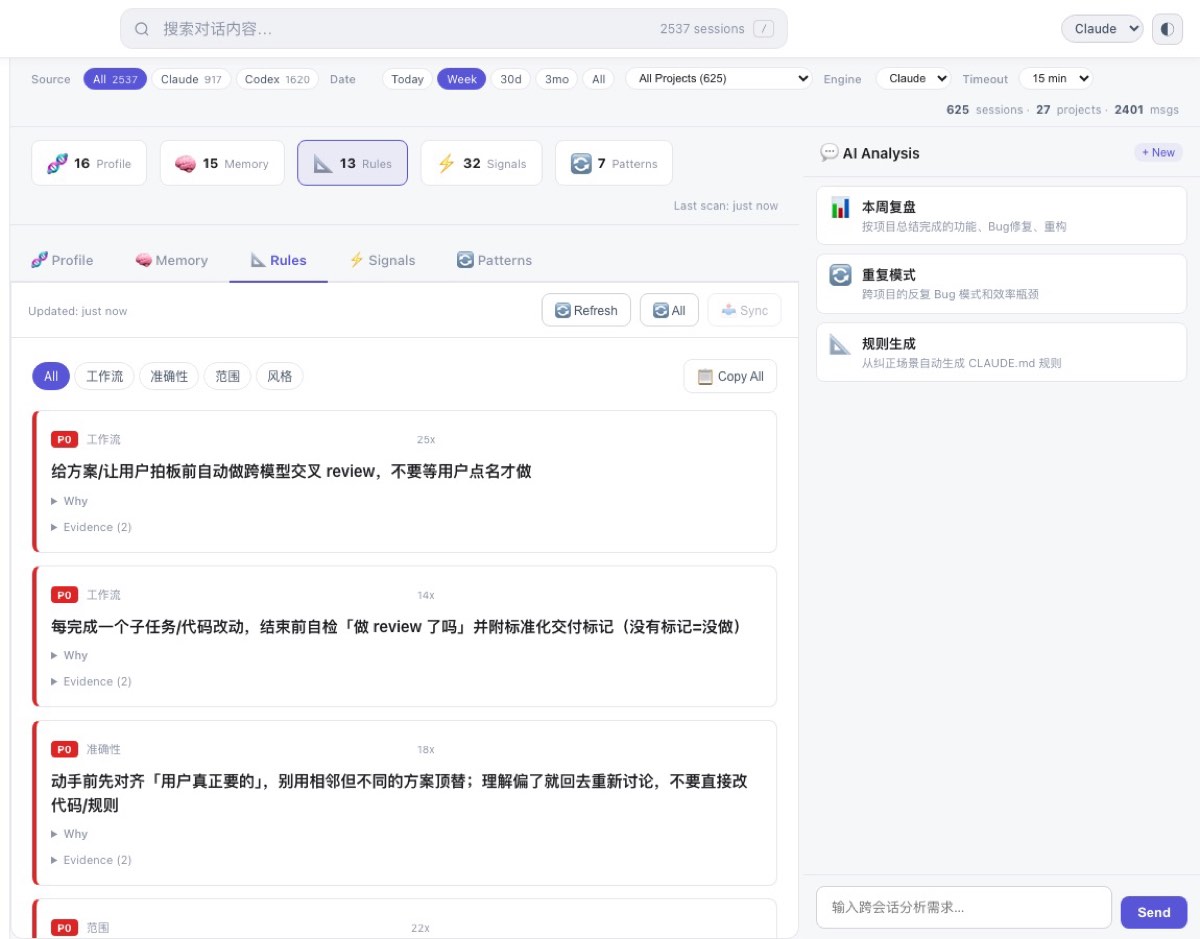Click the P0 badge on the 22x rule
This screenshot has height=939, width=1200.
pos(64,928)
